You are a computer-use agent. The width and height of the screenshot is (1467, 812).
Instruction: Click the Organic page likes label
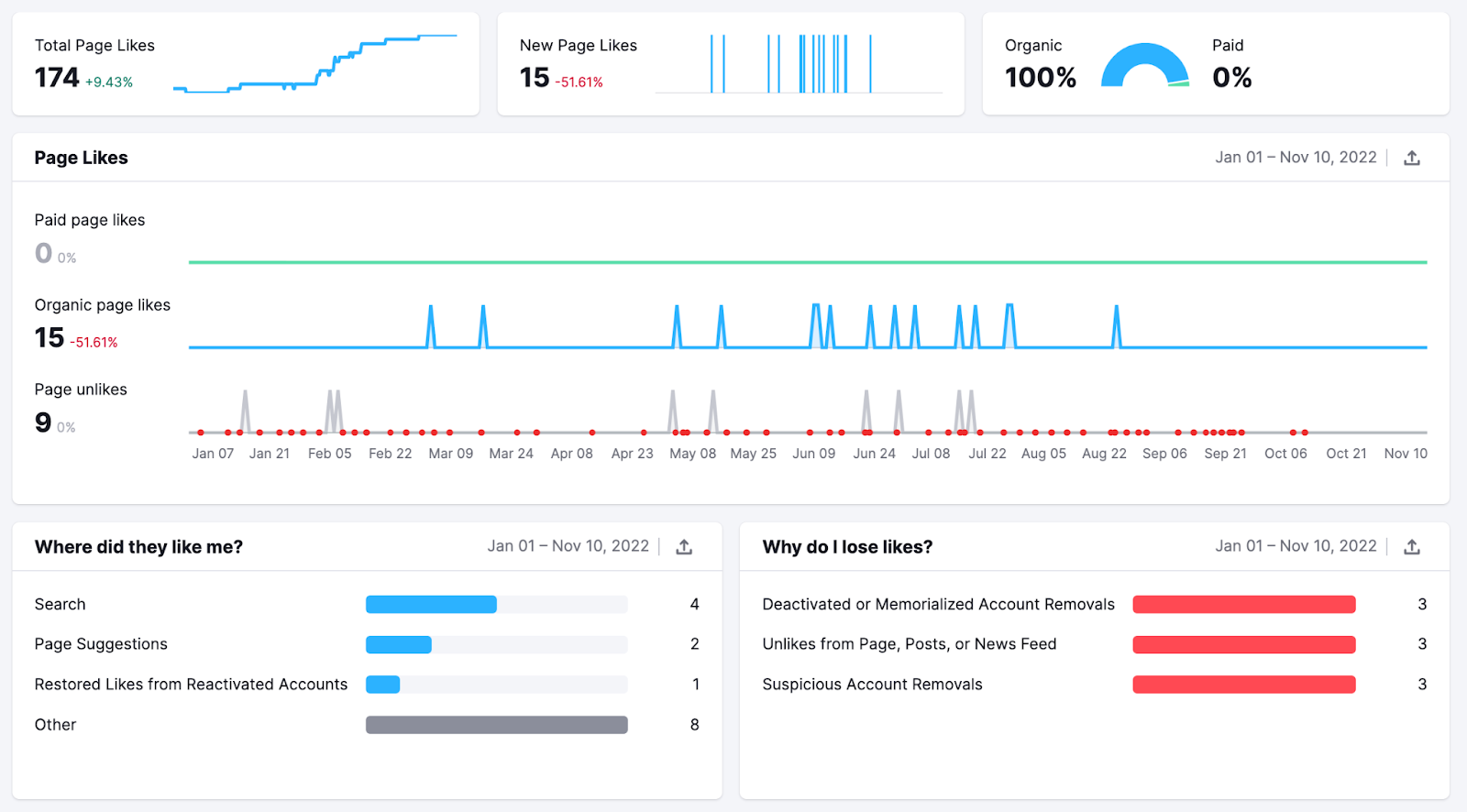coord(103,305)
